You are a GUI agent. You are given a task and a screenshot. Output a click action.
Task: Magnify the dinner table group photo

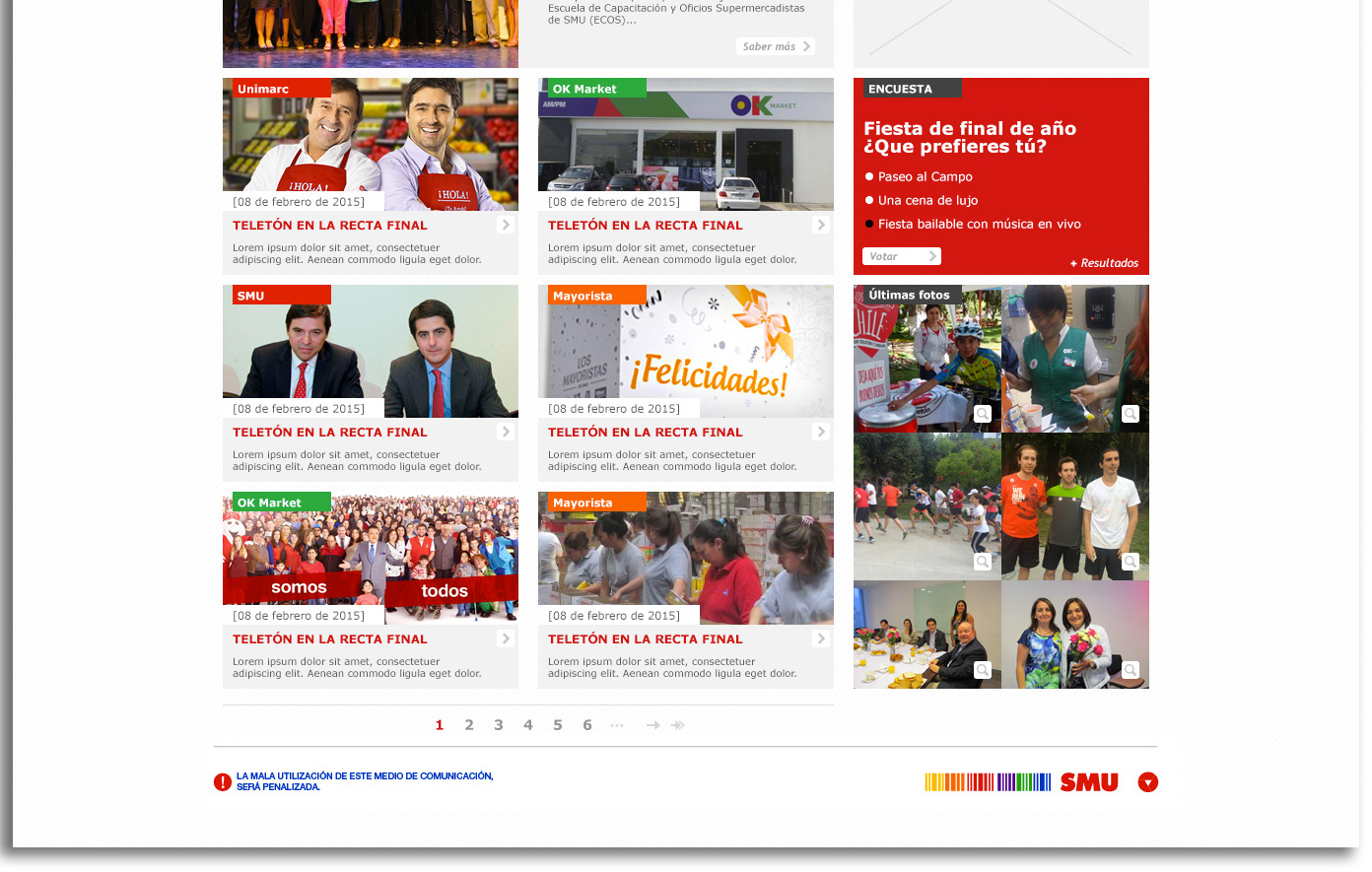click(x=983, y=670)
